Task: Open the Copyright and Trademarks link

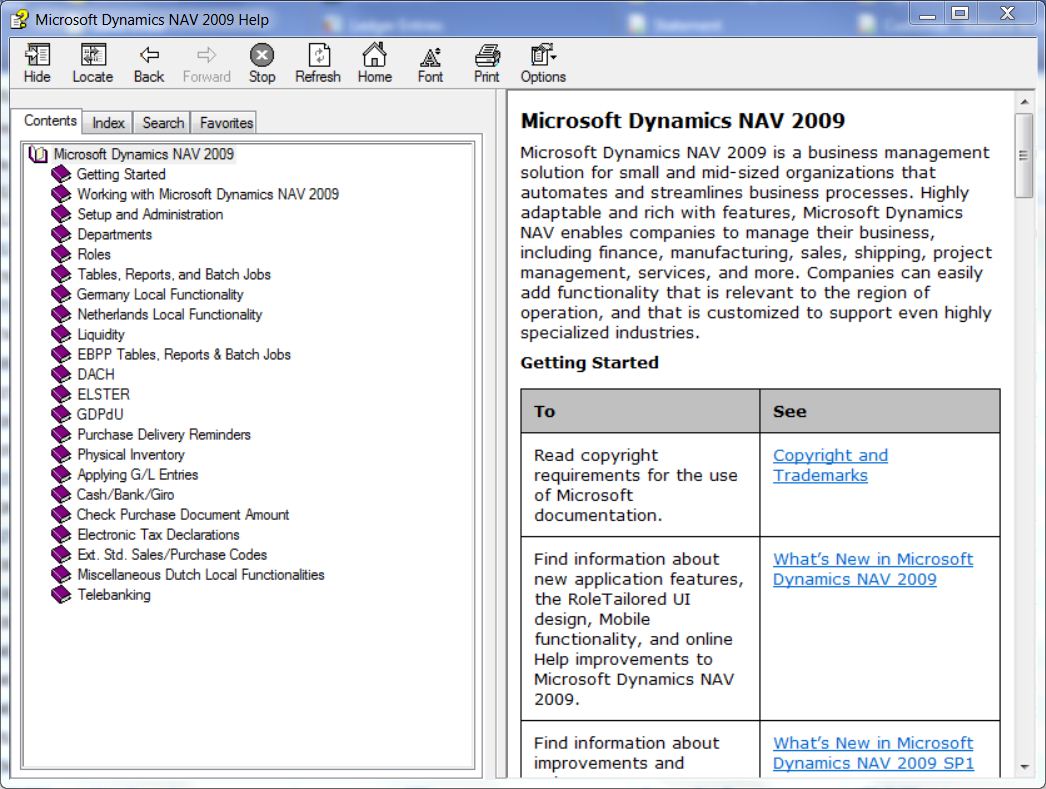Action: 831,466
